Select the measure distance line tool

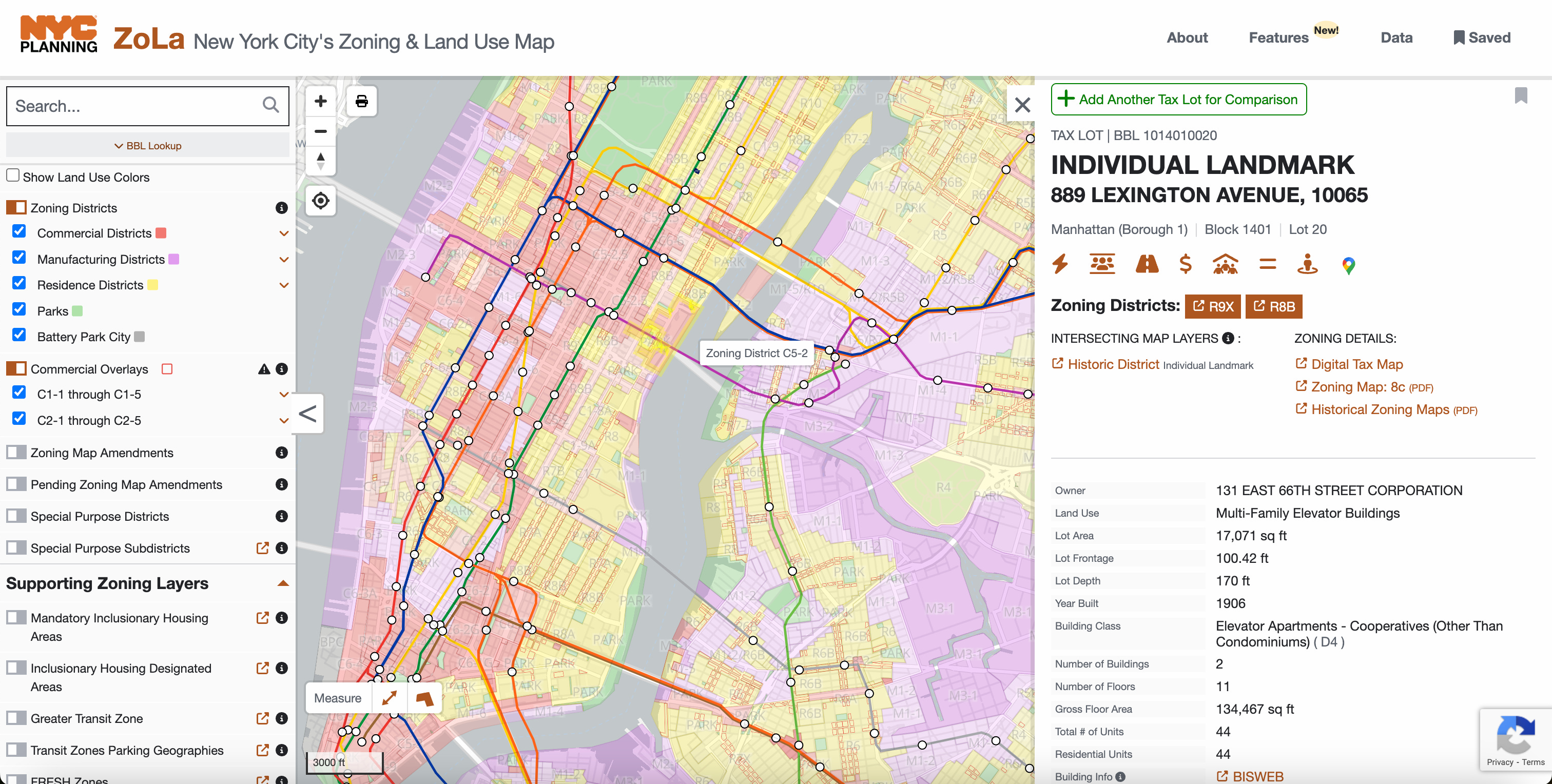389,698
